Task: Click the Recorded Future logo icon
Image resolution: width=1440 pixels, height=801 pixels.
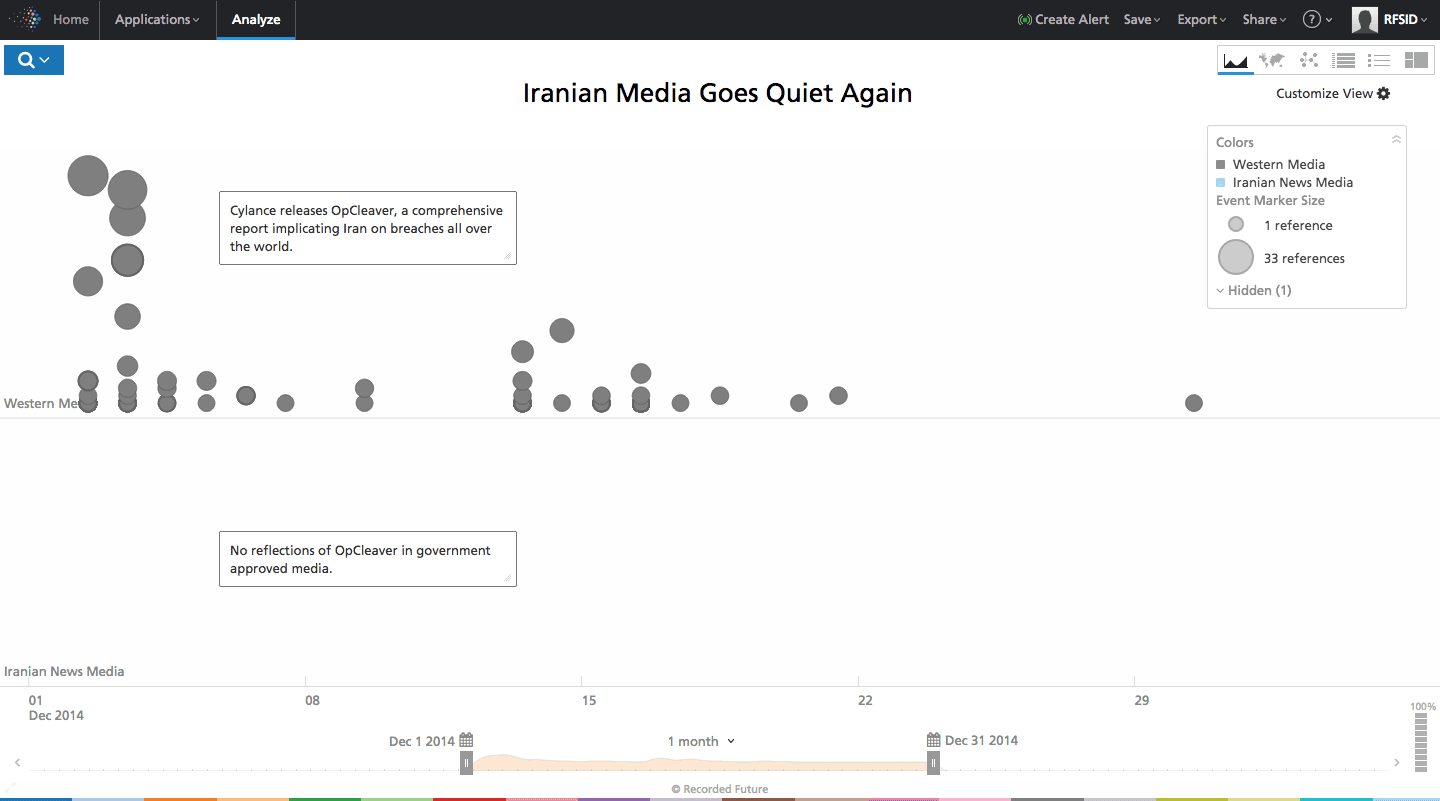Action: click(25, 19)
